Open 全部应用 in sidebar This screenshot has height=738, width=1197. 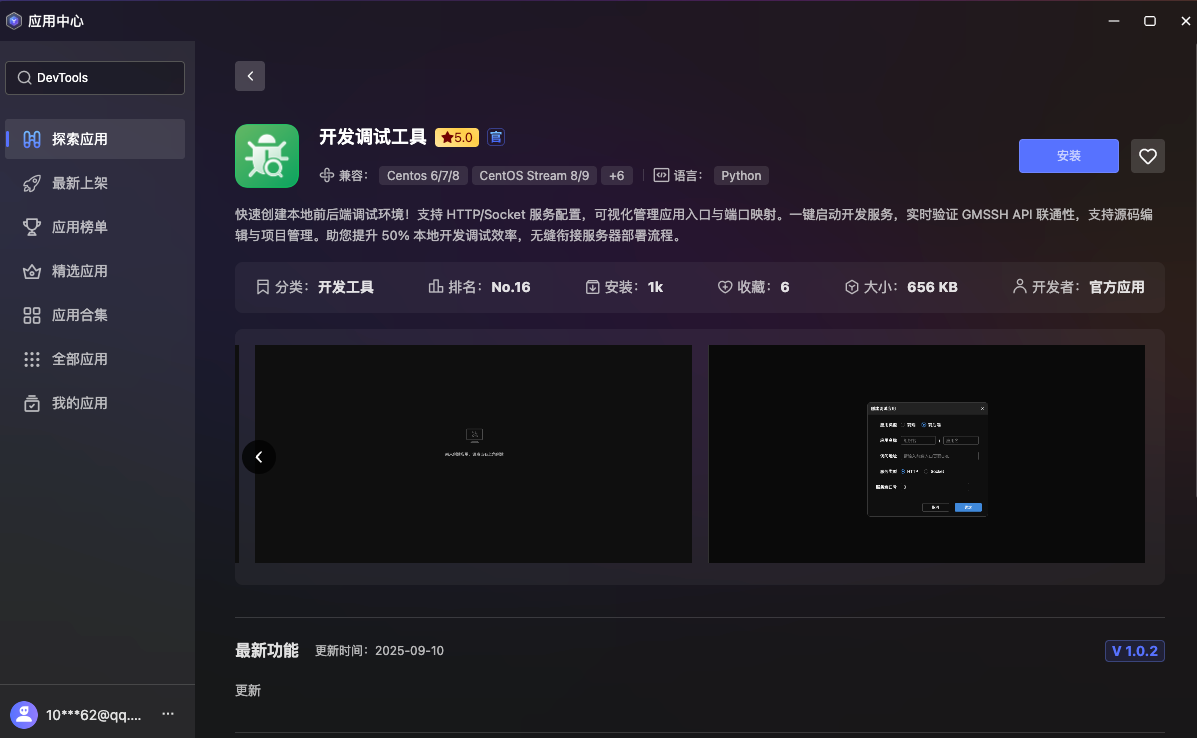(95, 359)
